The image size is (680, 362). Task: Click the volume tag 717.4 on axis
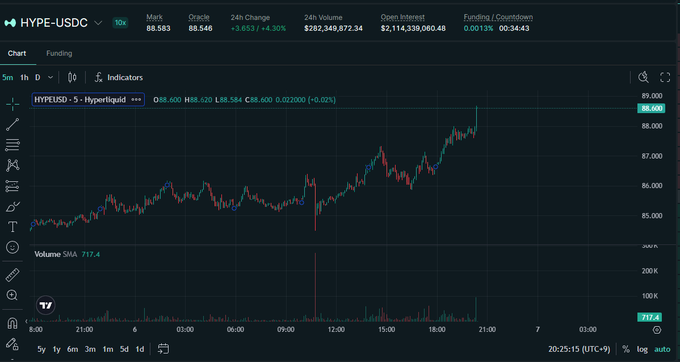[x=650, y=317]
